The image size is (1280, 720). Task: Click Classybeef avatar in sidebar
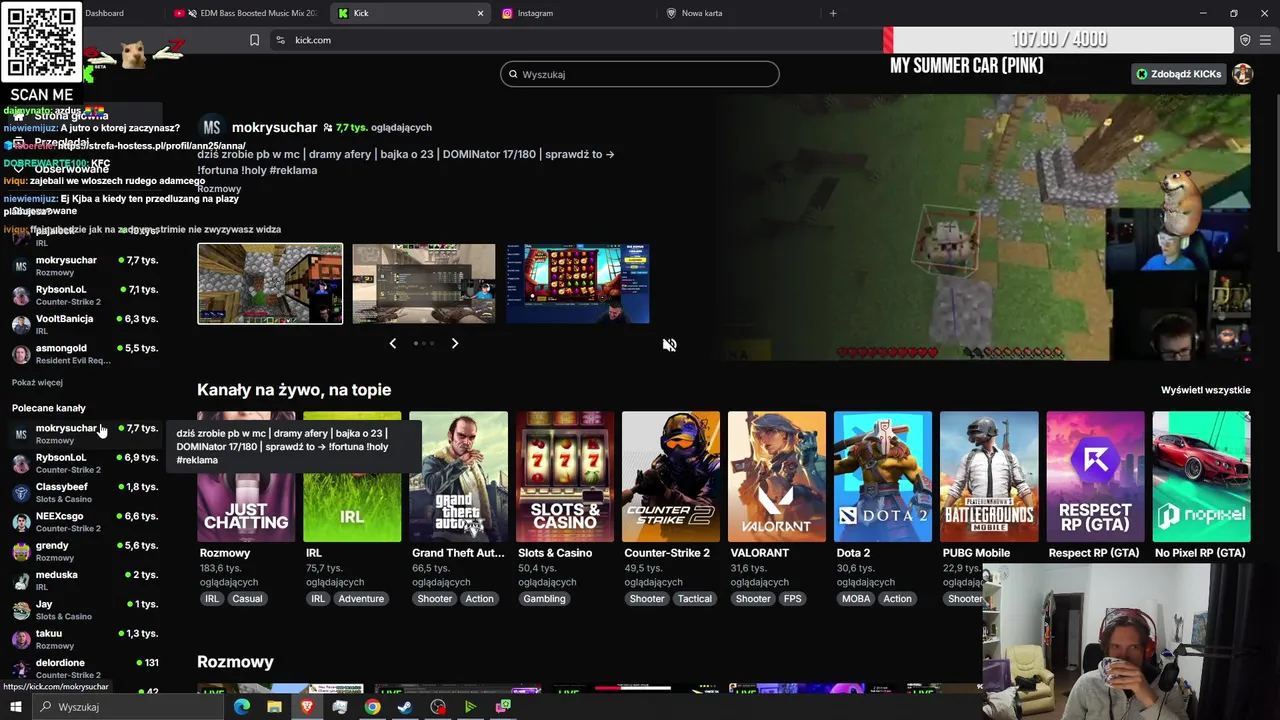[21, 493]
